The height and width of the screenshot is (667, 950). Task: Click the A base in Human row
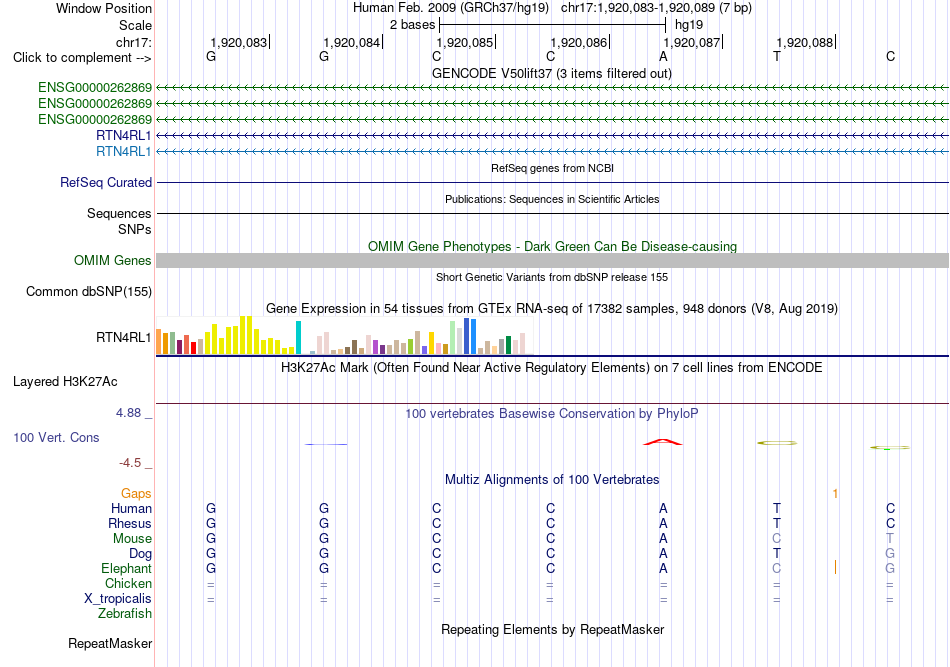pos(663,509)
